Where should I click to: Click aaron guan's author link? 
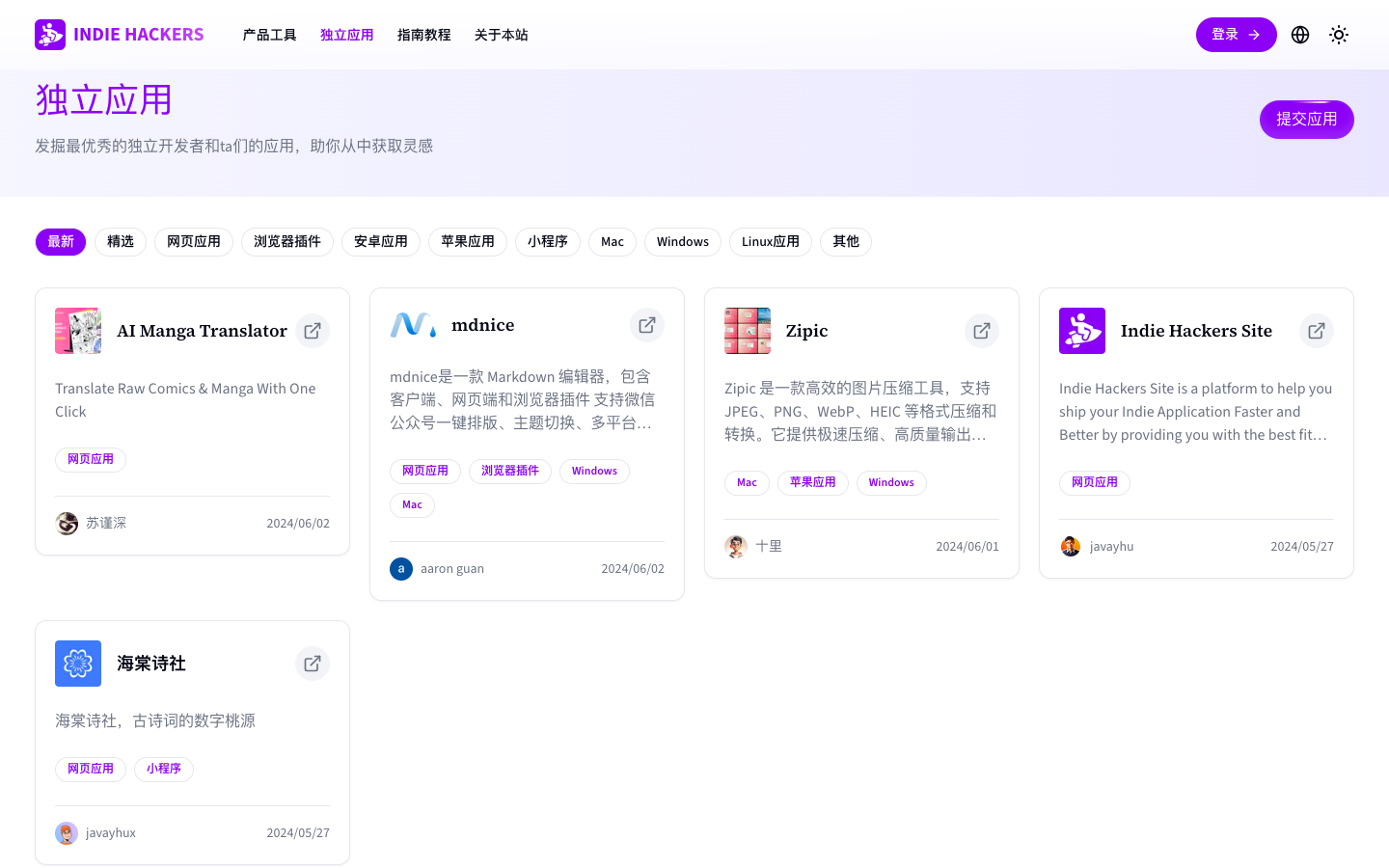(x=452, y=568)
